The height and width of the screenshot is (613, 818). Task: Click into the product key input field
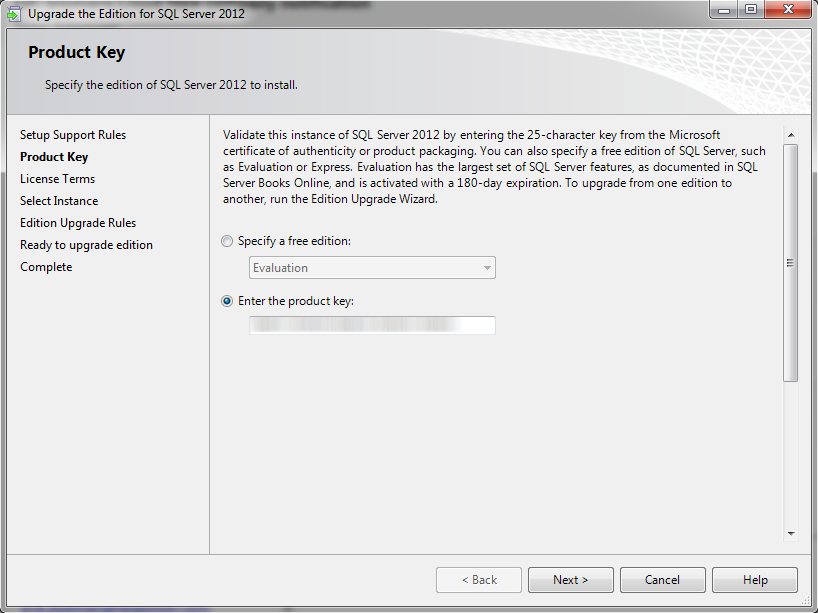click(x=372, y=325)
